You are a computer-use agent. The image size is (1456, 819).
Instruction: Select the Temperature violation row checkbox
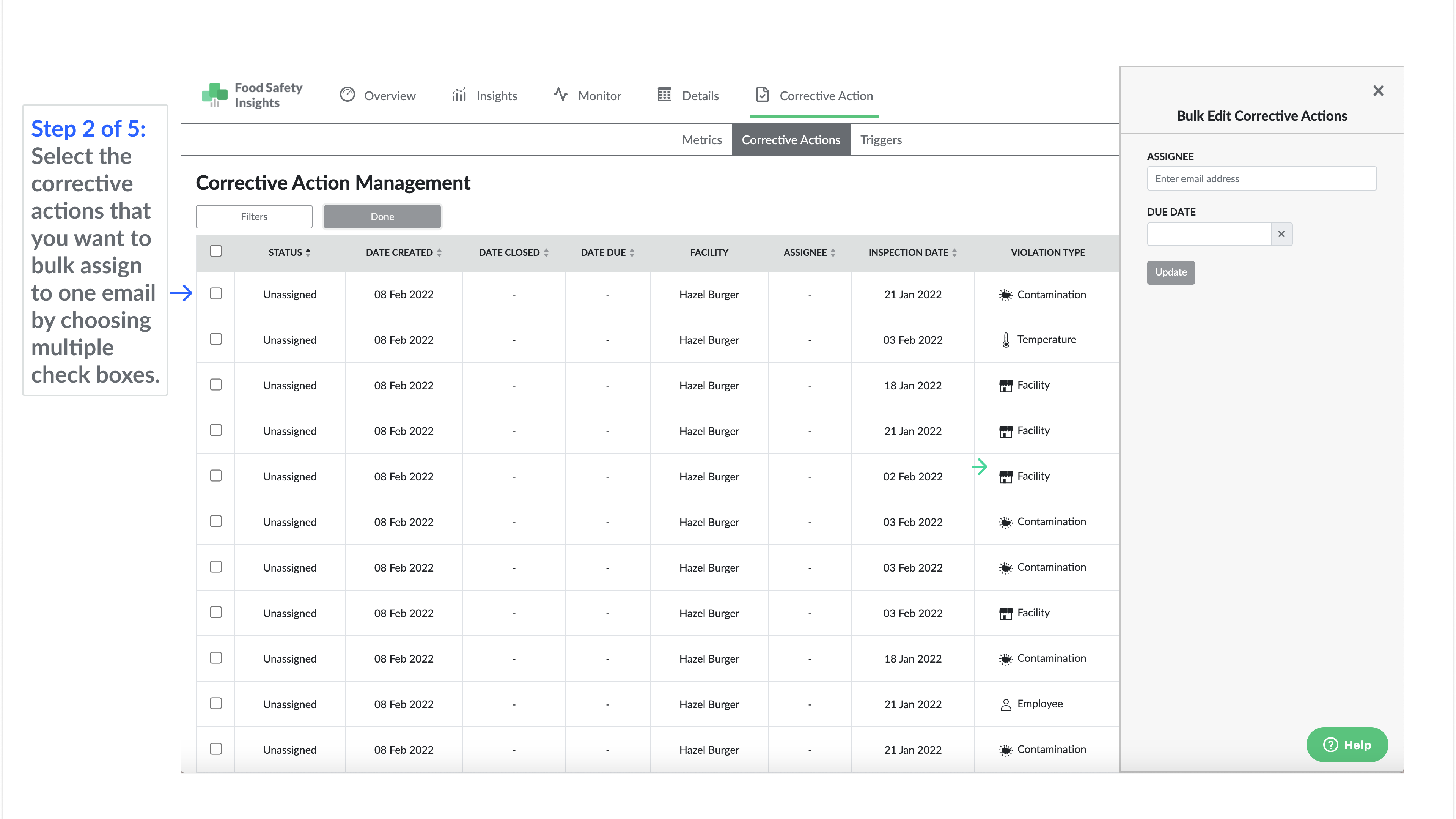point(215,339)
